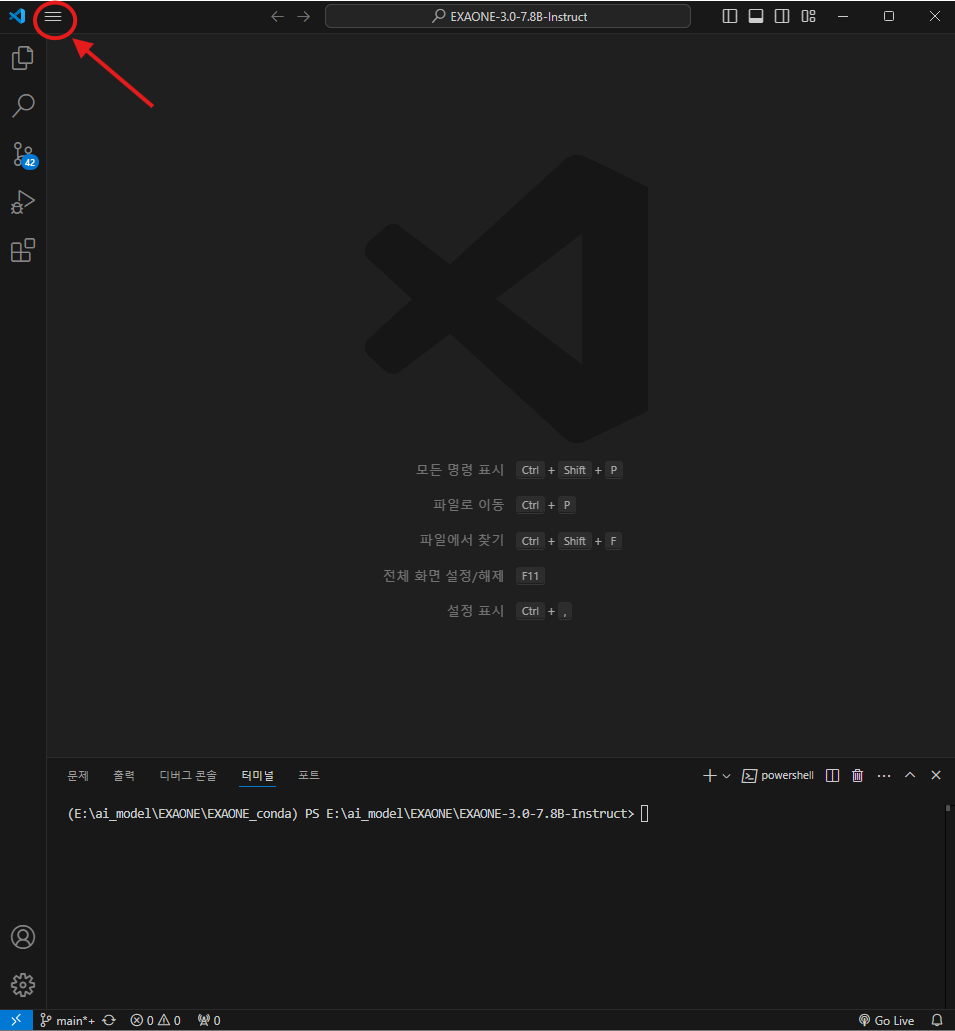Open the Manage gear icon

click(23, 984)
